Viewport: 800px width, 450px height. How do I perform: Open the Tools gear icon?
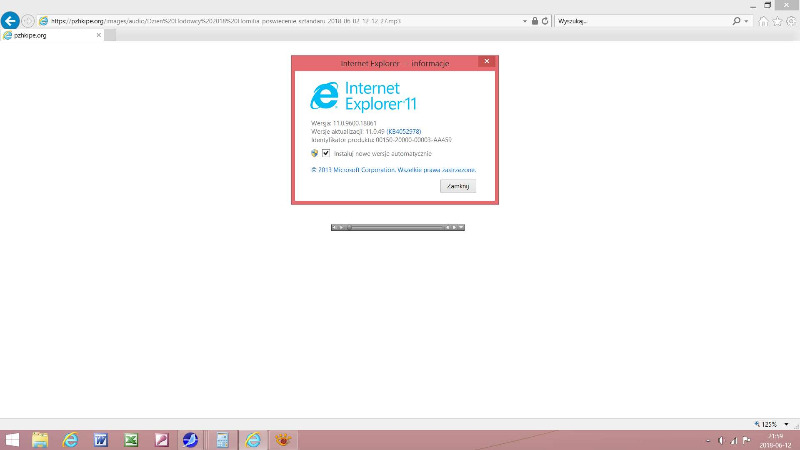pos(791,21)
